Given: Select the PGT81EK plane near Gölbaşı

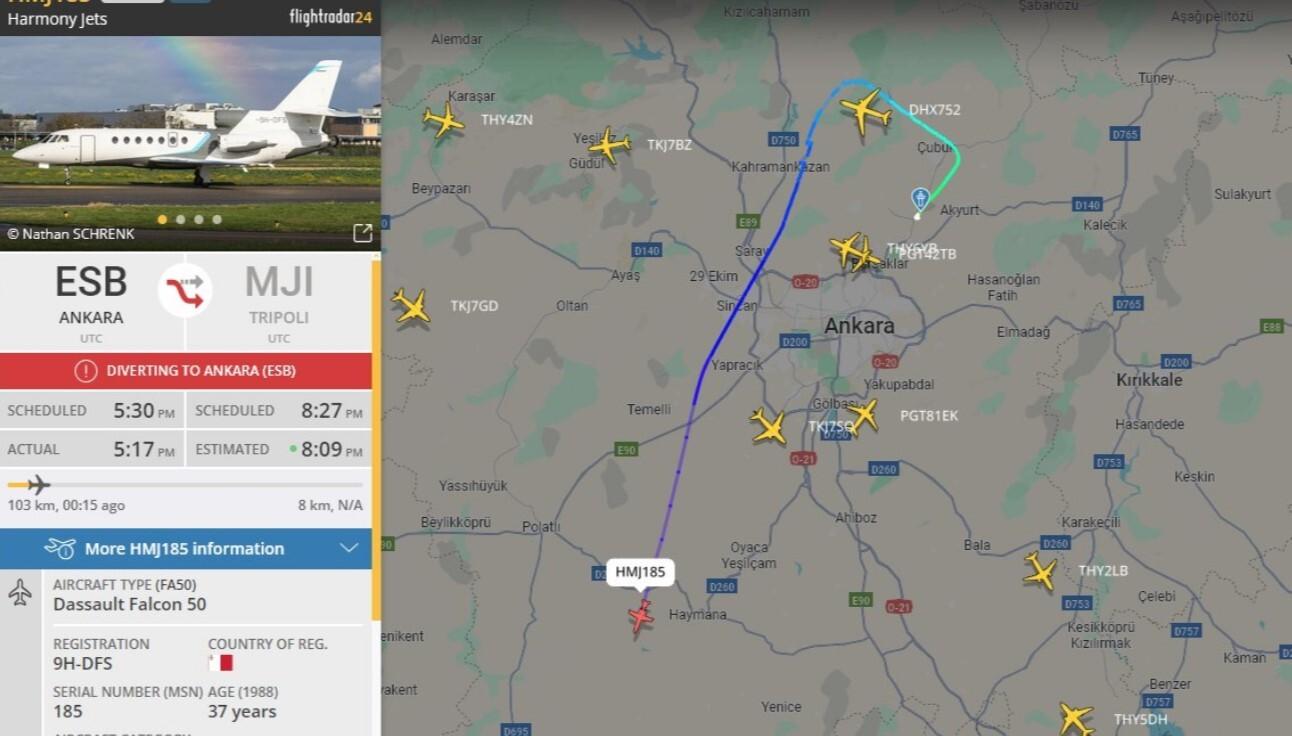Looking at the screenshot, I should coord(863,415).
